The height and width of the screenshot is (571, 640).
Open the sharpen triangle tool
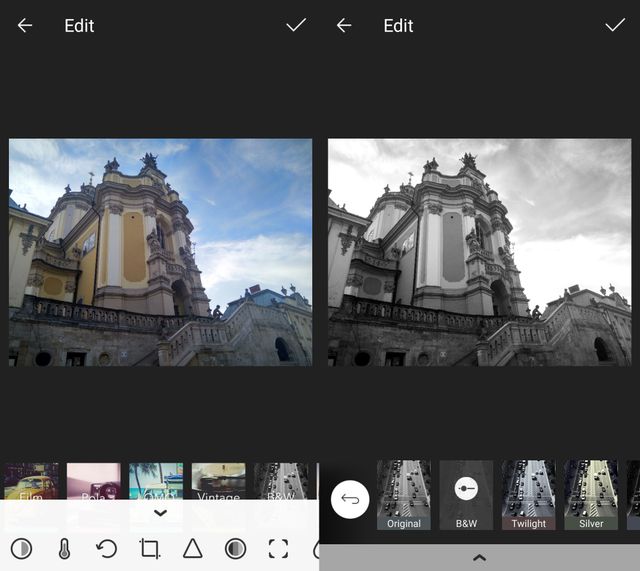(x=193, y=549)
